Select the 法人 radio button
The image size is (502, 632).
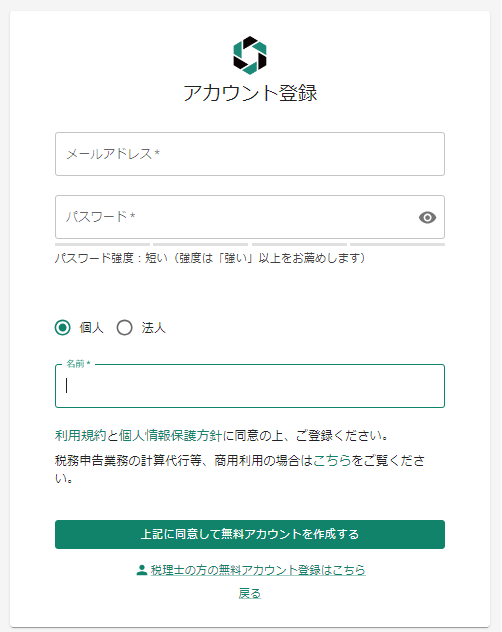pos(125,328)
